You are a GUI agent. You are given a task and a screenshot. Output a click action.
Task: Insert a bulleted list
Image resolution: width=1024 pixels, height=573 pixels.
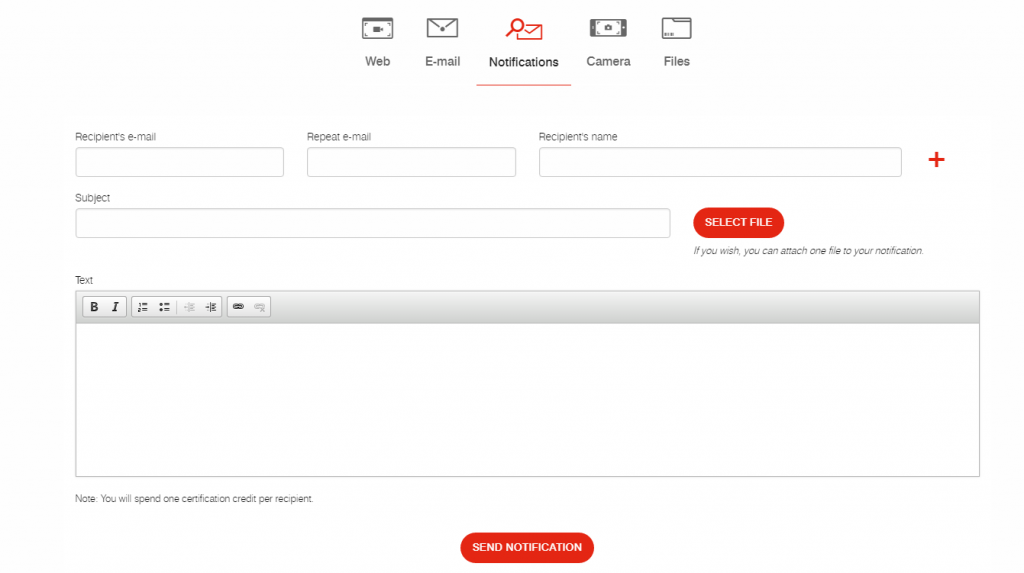(x=164, y=307)
